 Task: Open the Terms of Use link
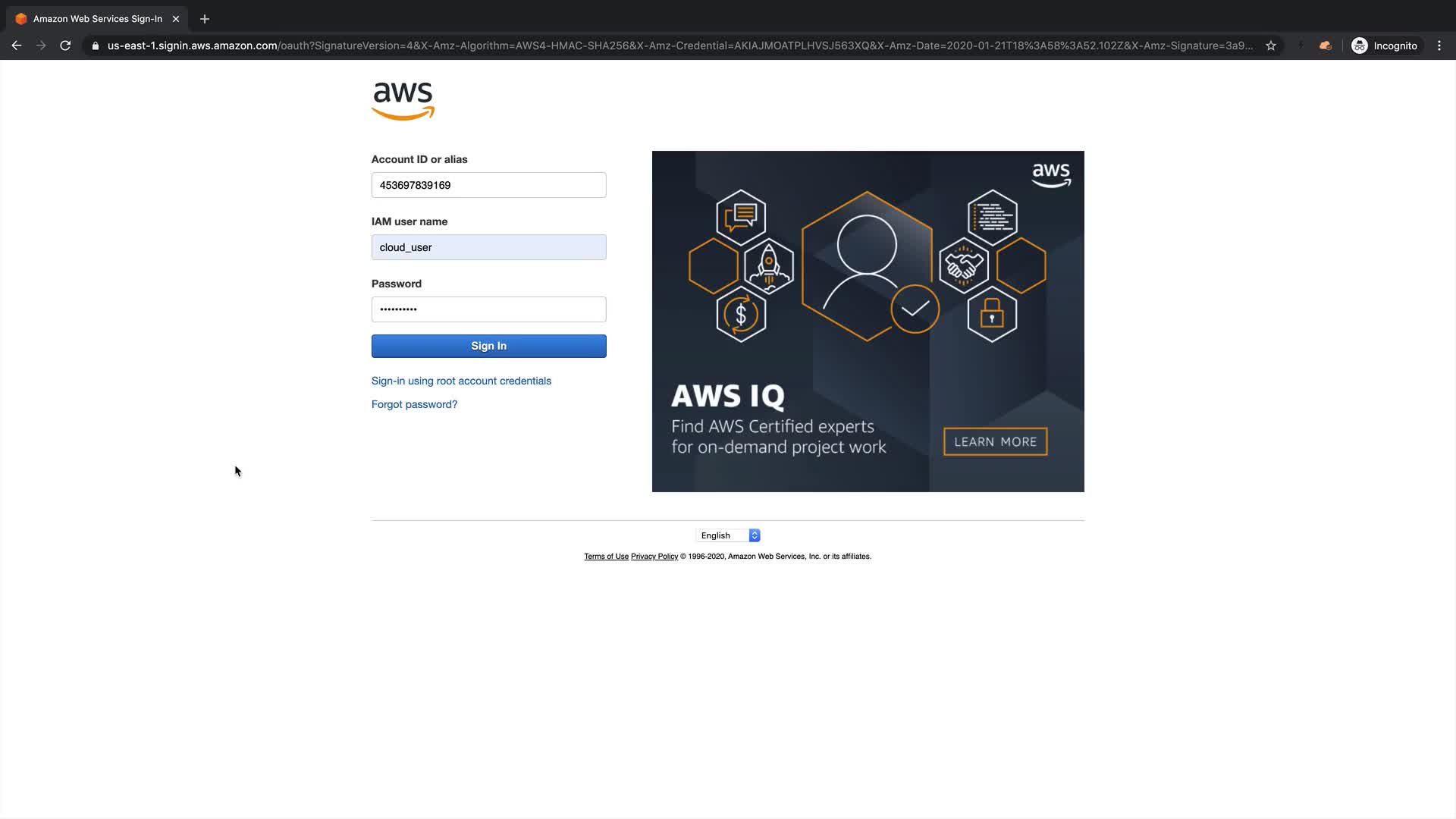point(606,557)
